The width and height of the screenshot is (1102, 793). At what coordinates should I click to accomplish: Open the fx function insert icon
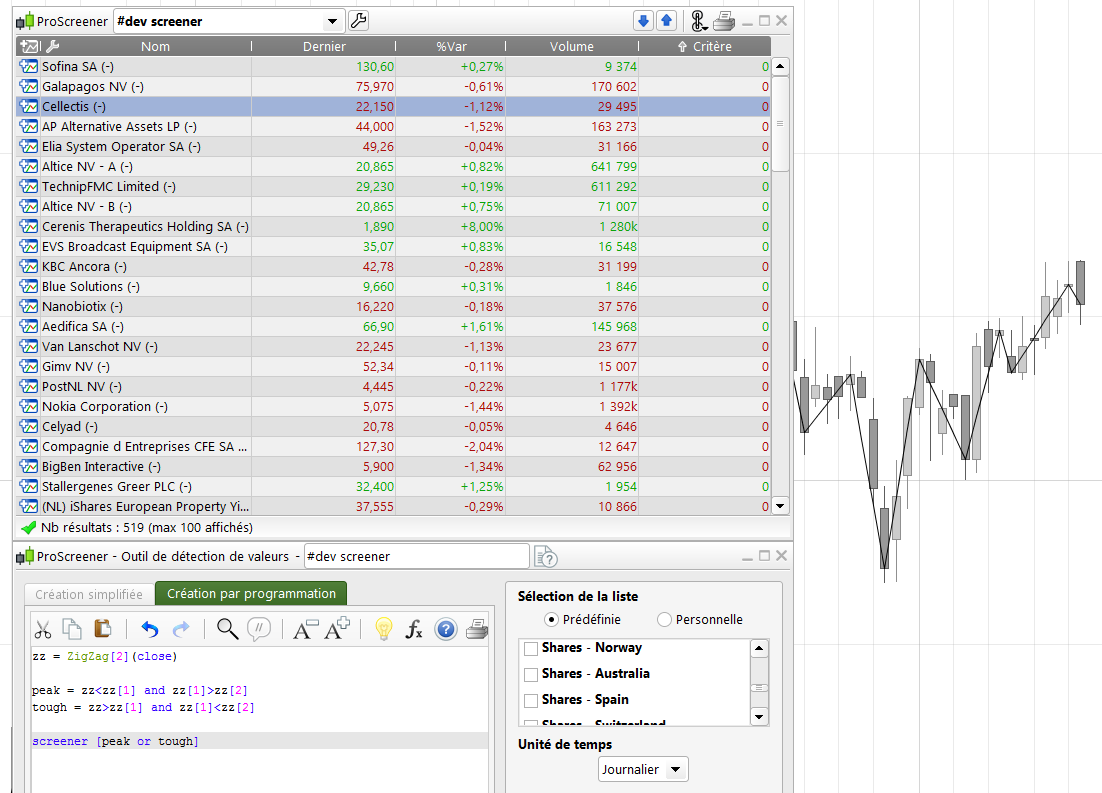point(414,629)
